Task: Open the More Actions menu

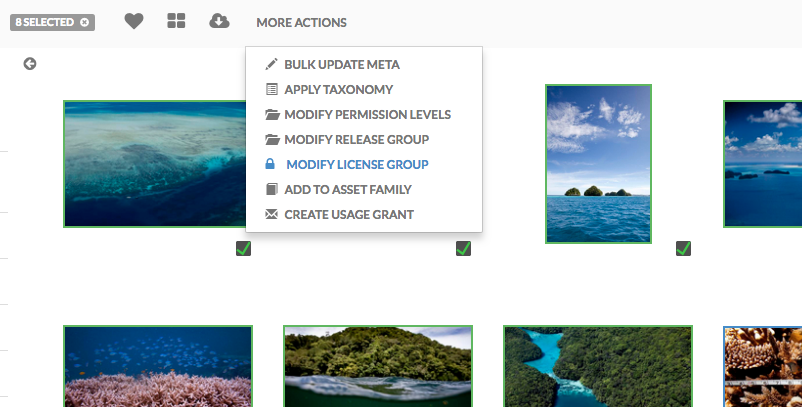Action: pos(301,22)
